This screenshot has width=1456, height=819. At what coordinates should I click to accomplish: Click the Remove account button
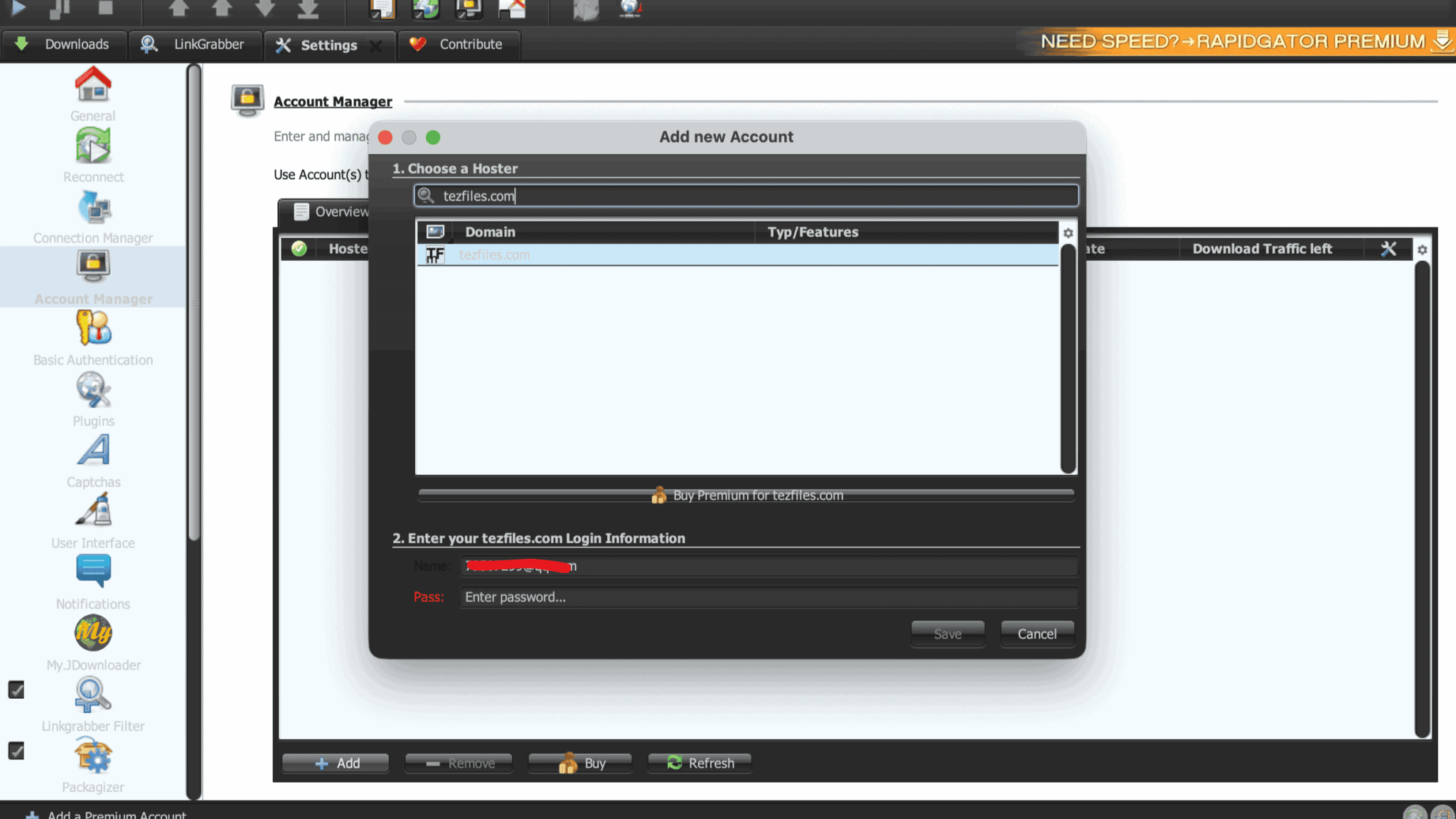point(459,763)
